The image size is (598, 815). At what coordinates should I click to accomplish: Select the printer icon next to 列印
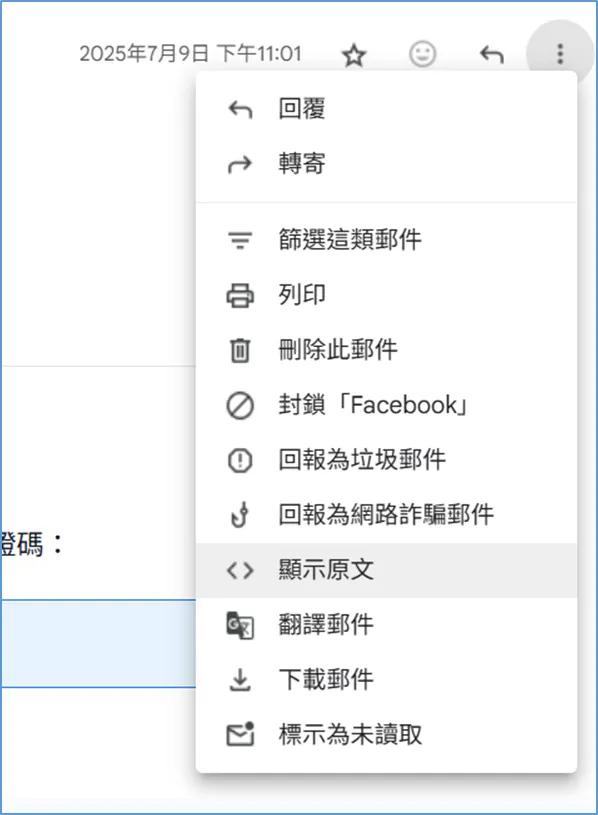click(240, 295)
